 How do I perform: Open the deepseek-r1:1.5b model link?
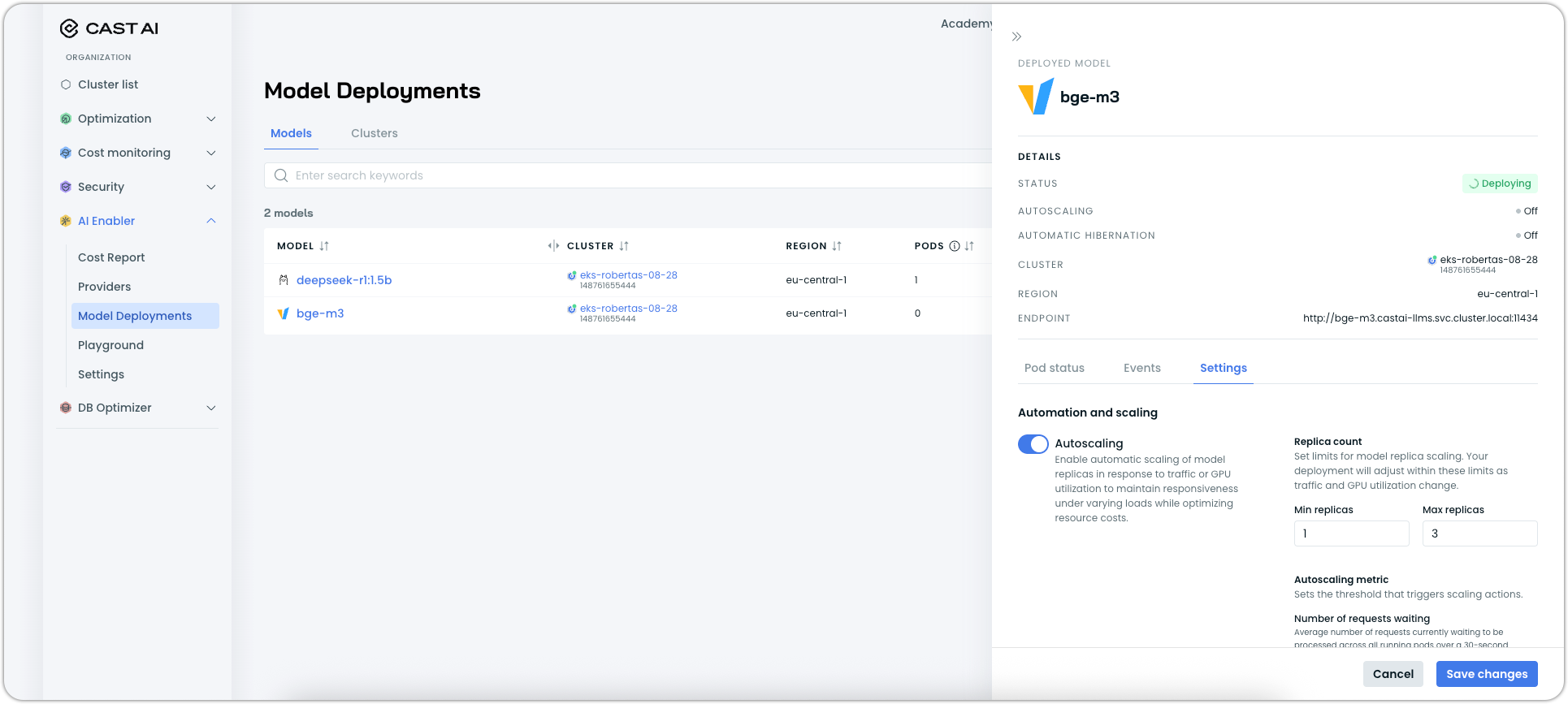pyautogui.click(x=344, y=280)
